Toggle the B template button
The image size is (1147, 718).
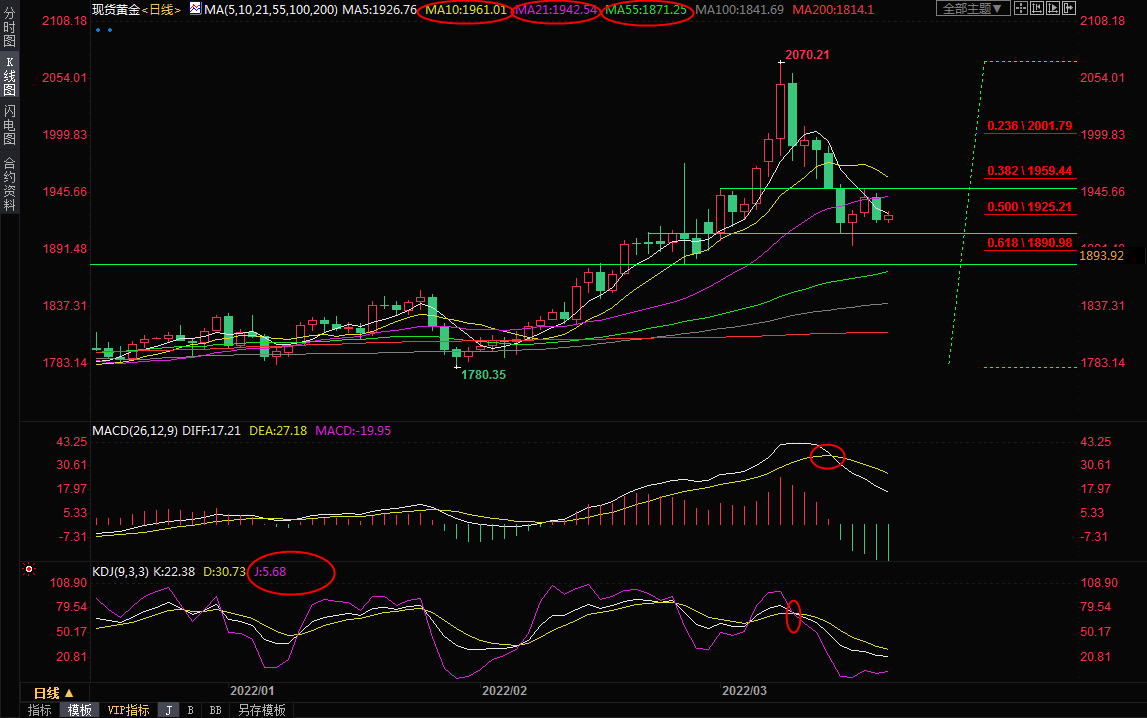(190, 710)
